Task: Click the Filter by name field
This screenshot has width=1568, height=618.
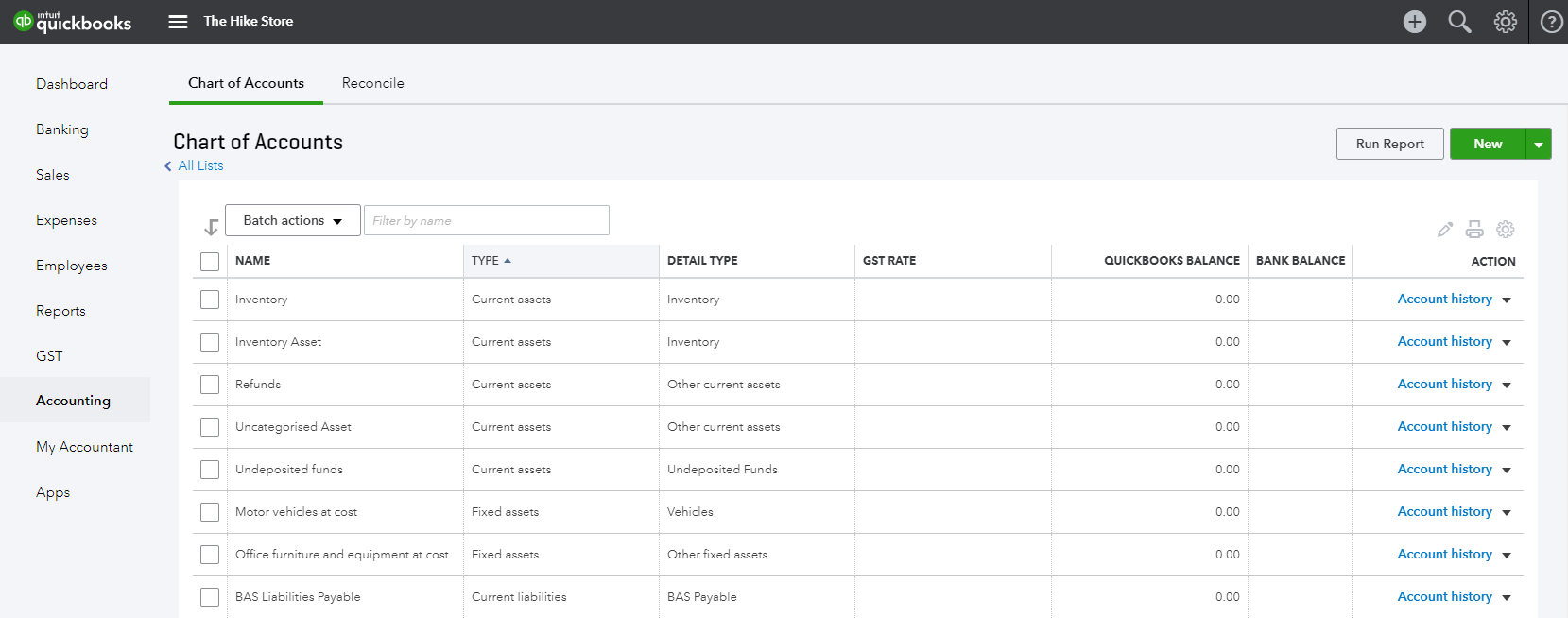Action: pyautogui.click(x=487, y=220)
